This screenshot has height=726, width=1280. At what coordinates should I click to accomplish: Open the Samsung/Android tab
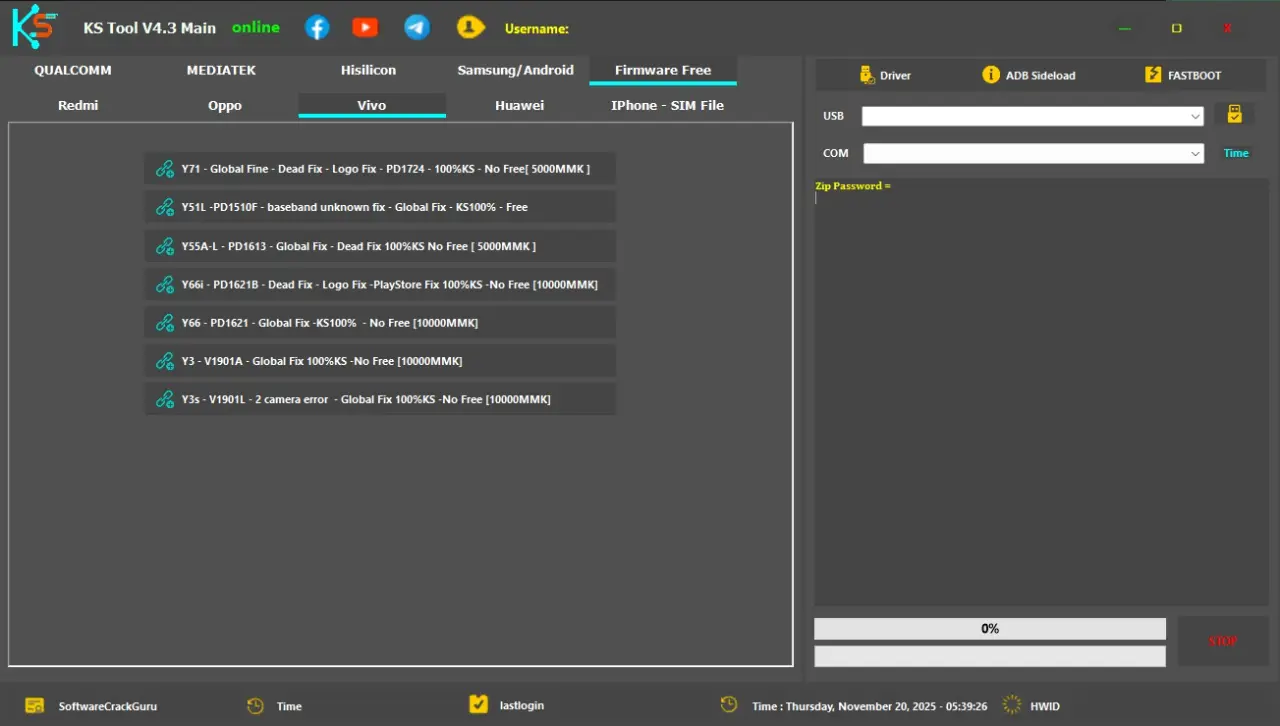pyautogui.click(x=516, y=70)
